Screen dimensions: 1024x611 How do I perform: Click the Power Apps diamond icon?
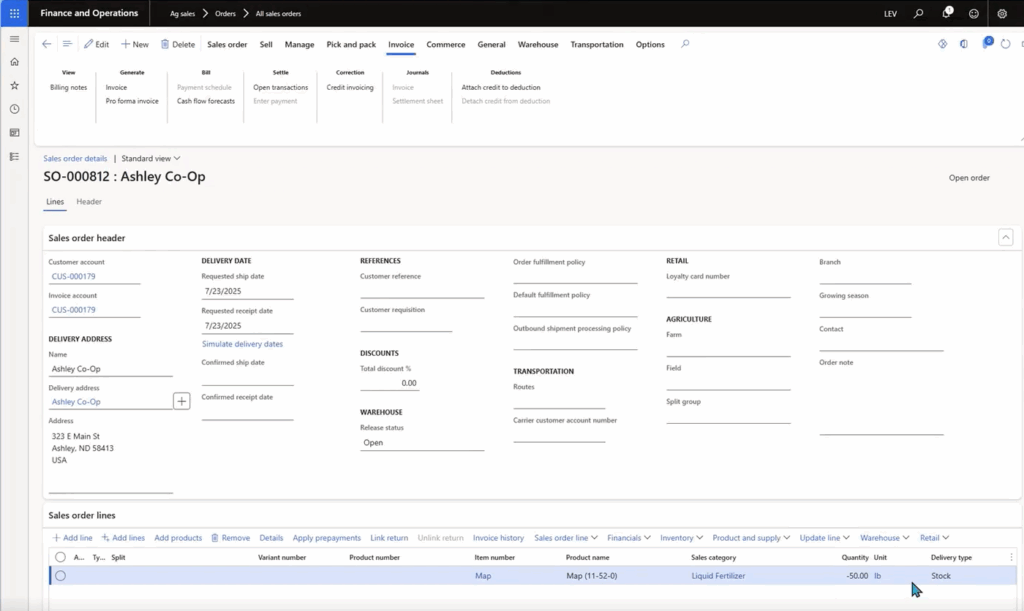[x=942, y=44]
